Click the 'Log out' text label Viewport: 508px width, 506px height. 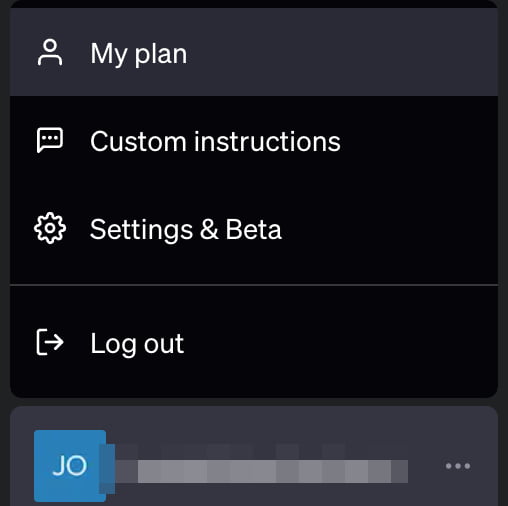click(x=137, y=344)
